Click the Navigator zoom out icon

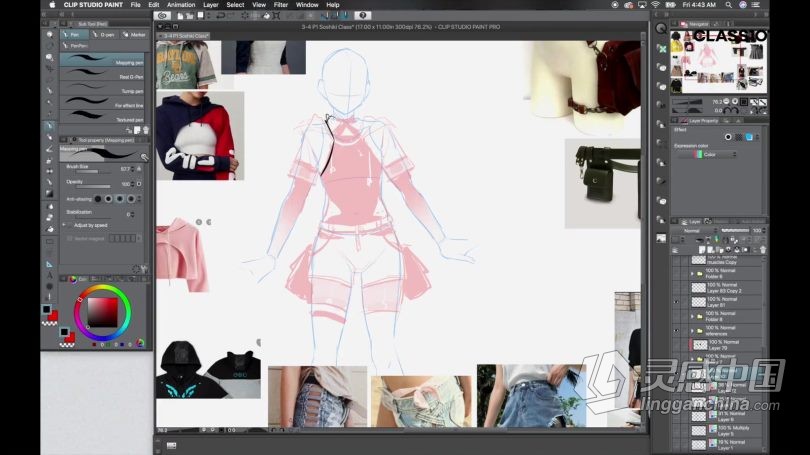726,102
